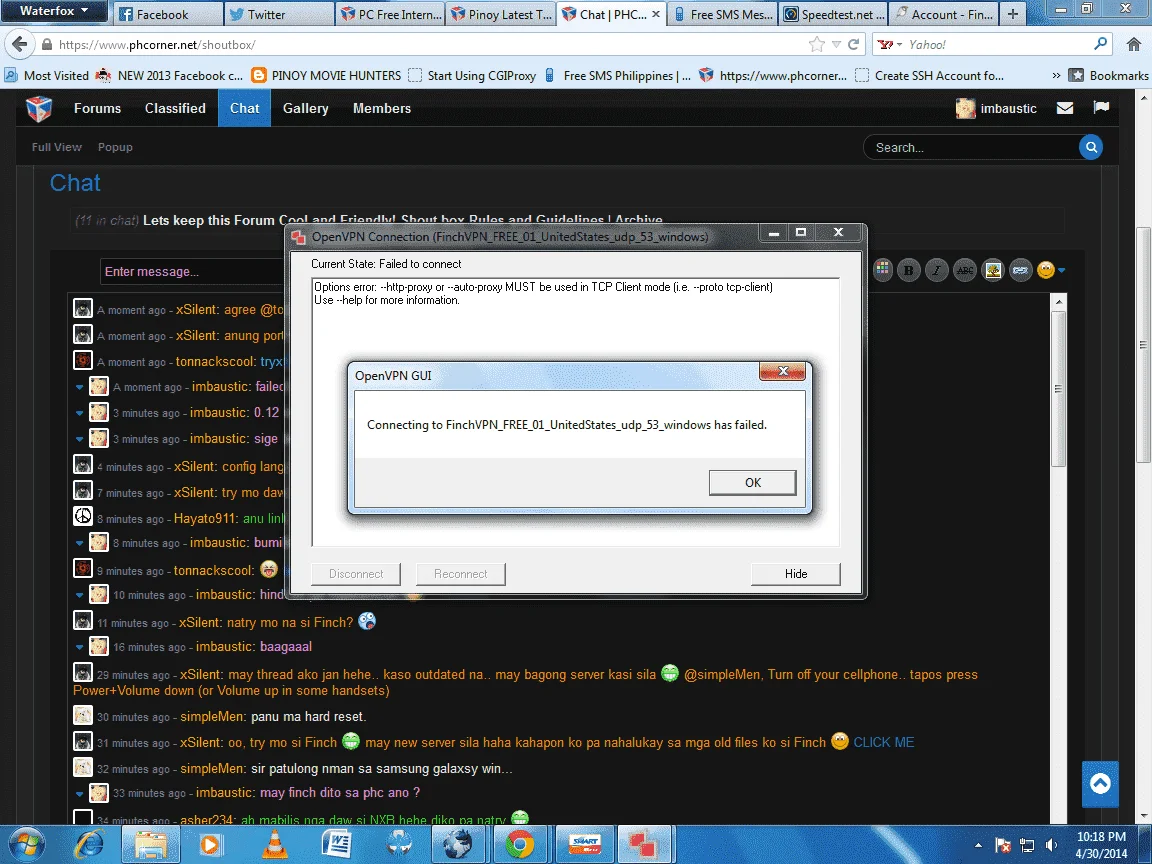
Task: Open the imbaustic user account link
Action: click(996, 108)
